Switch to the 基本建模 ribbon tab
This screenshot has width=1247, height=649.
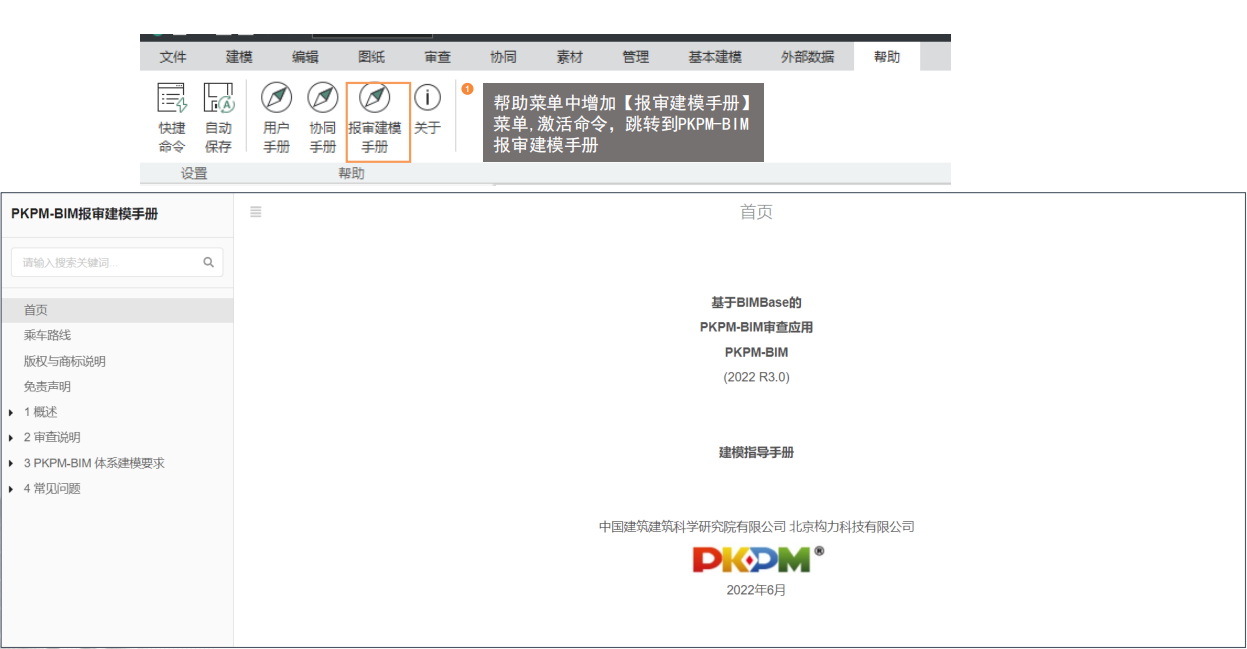click(715, 57)
